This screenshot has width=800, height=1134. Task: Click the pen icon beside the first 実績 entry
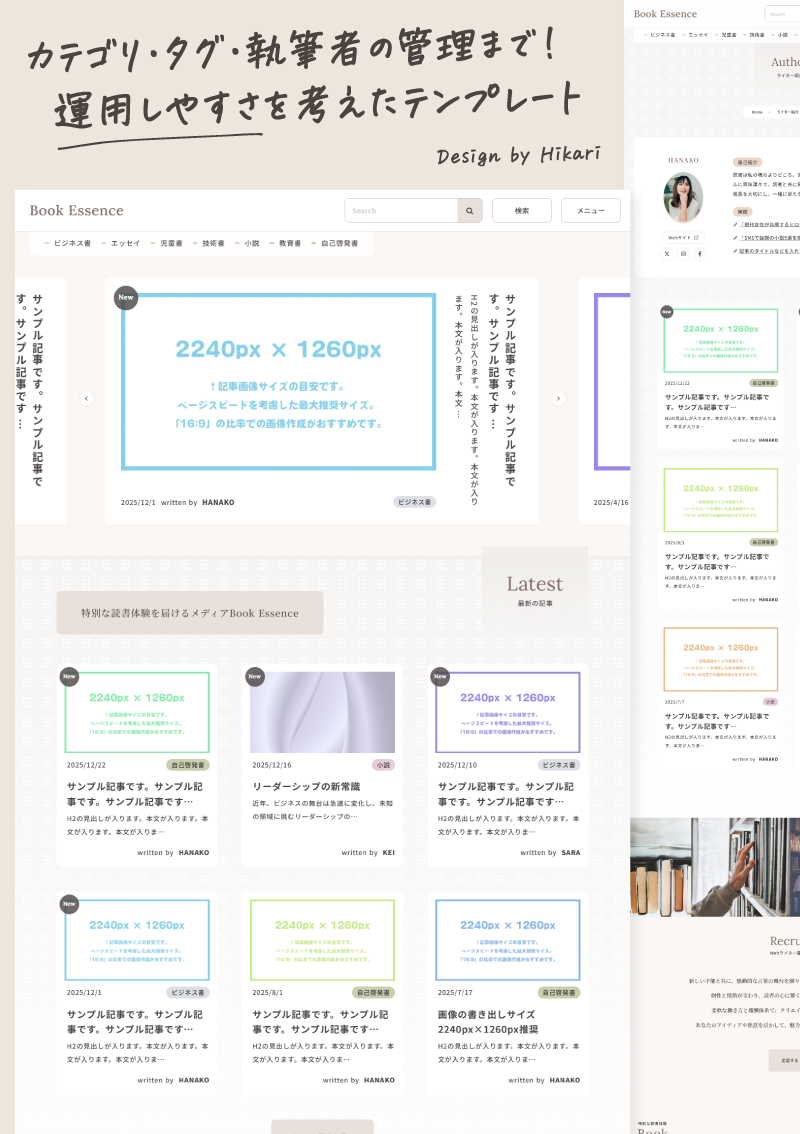(734, 224)
